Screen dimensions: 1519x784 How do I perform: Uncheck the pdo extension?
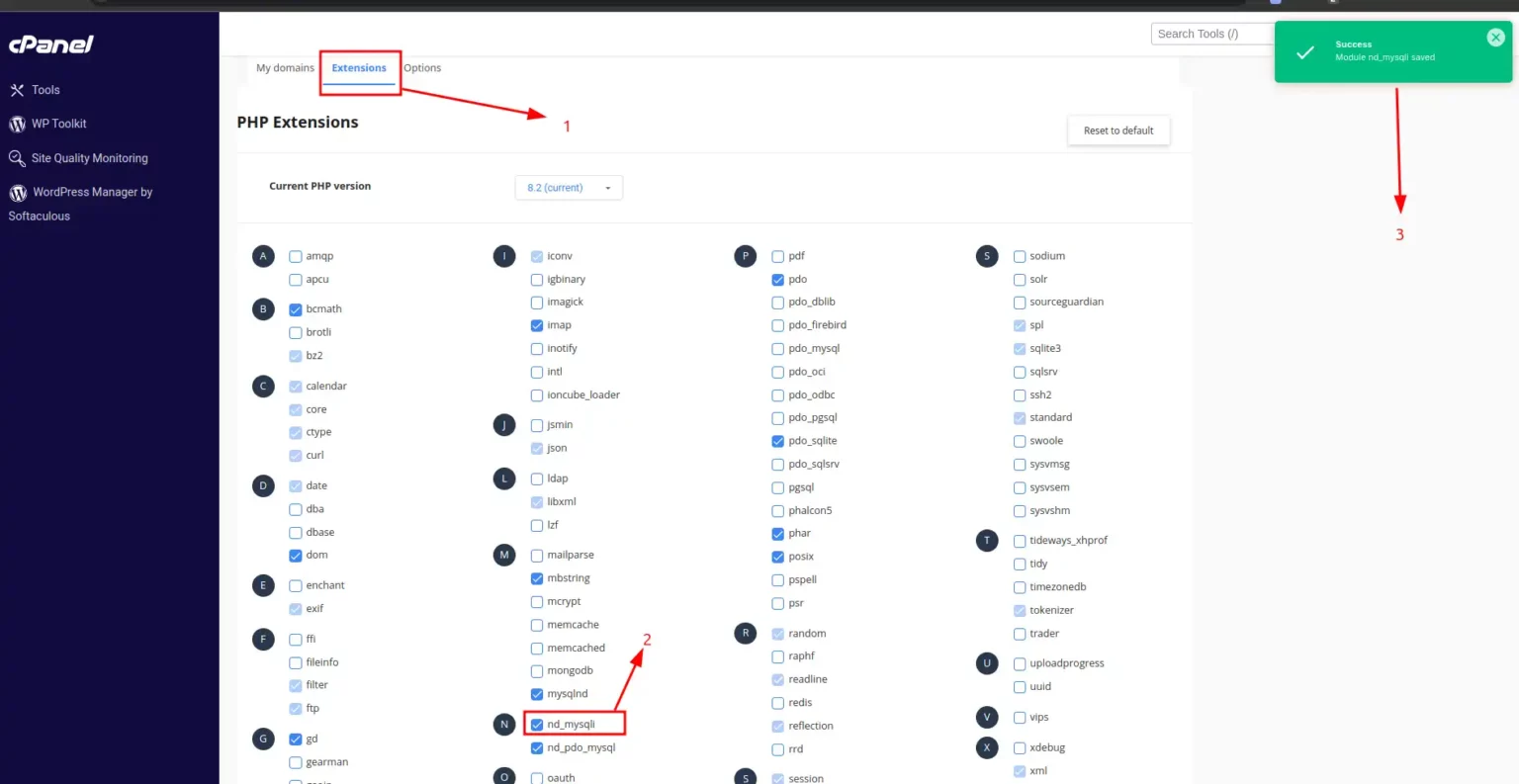[777, 279]
